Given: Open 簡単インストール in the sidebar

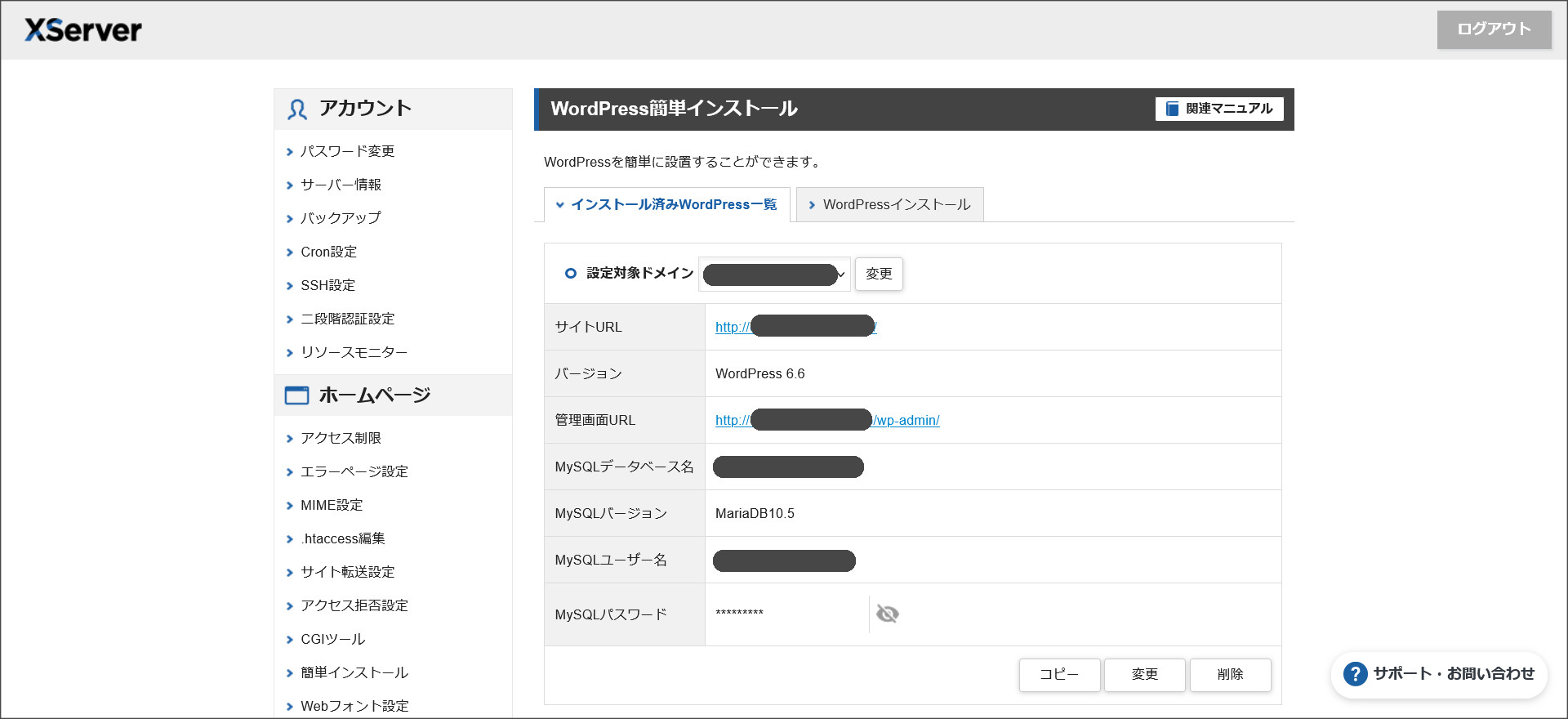Looking at the screenshot, I should (354, 672).
